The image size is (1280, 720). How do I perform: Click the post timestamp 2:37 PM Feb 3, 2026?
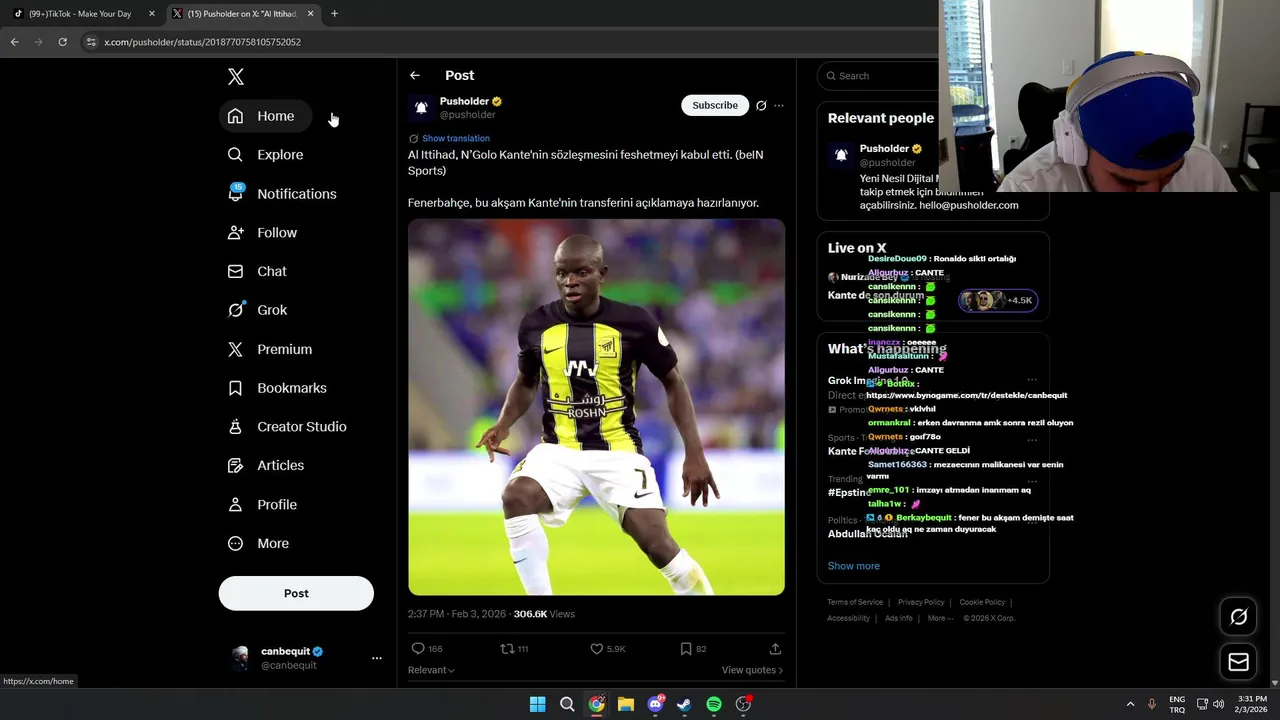[x=457, y=614]
